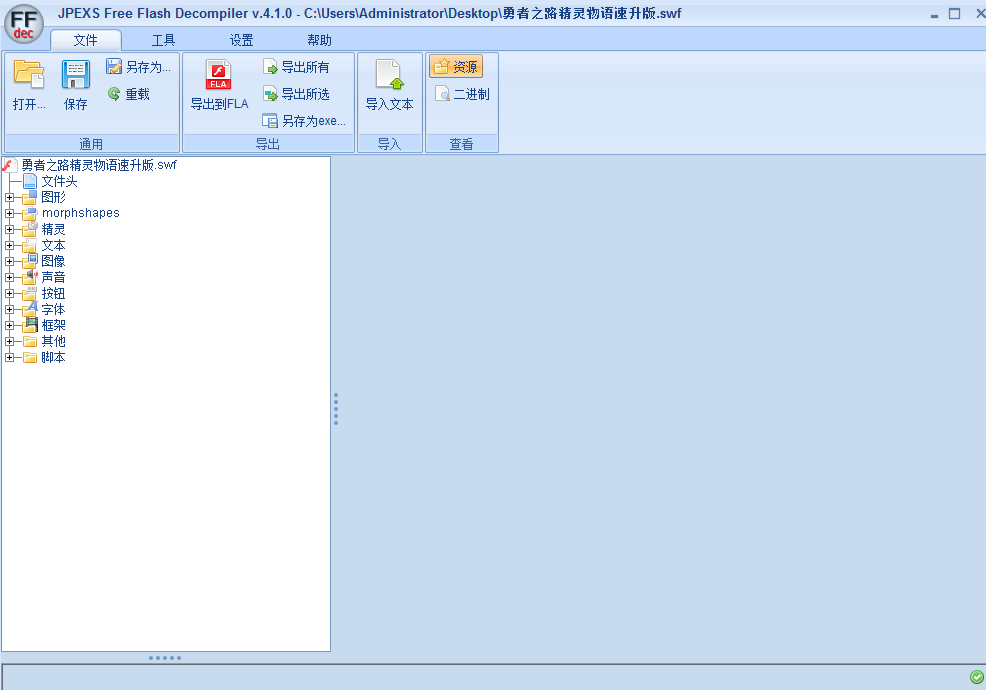Screen dimensions: 986x690
Task: Export to FLA using 导出到FLA icon
Action: pyautogui.click(x=218, y=76)
